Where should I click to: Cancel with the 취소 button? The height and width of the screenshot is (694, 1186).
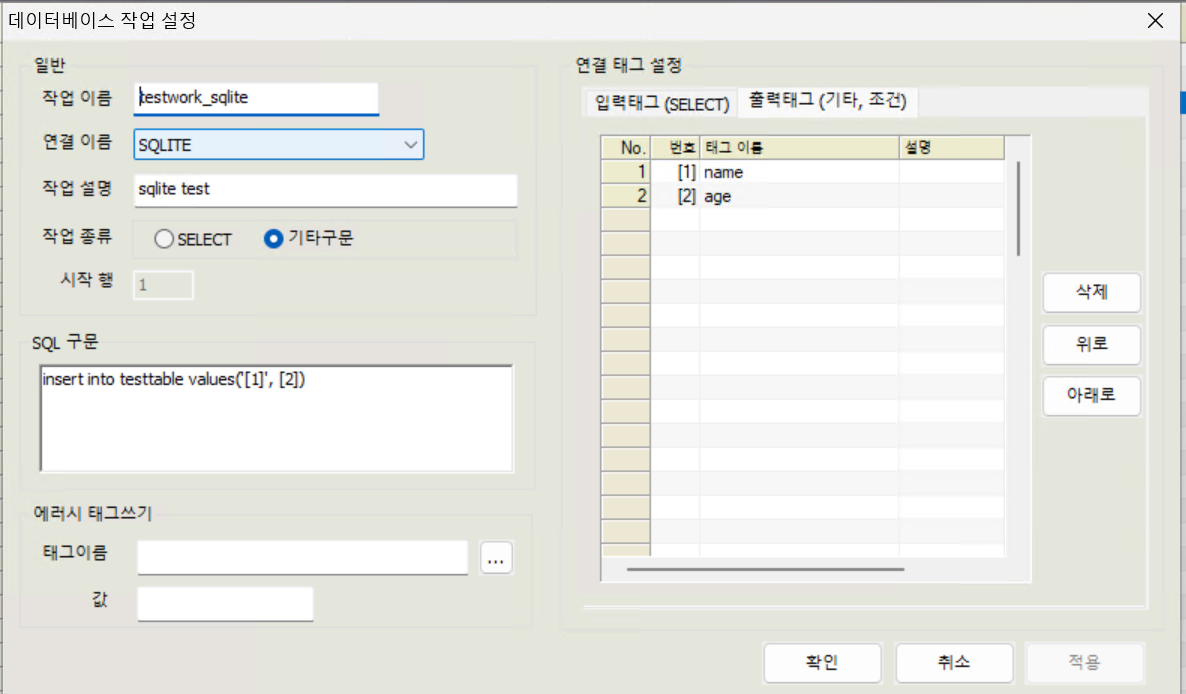(x=954, y=662)
